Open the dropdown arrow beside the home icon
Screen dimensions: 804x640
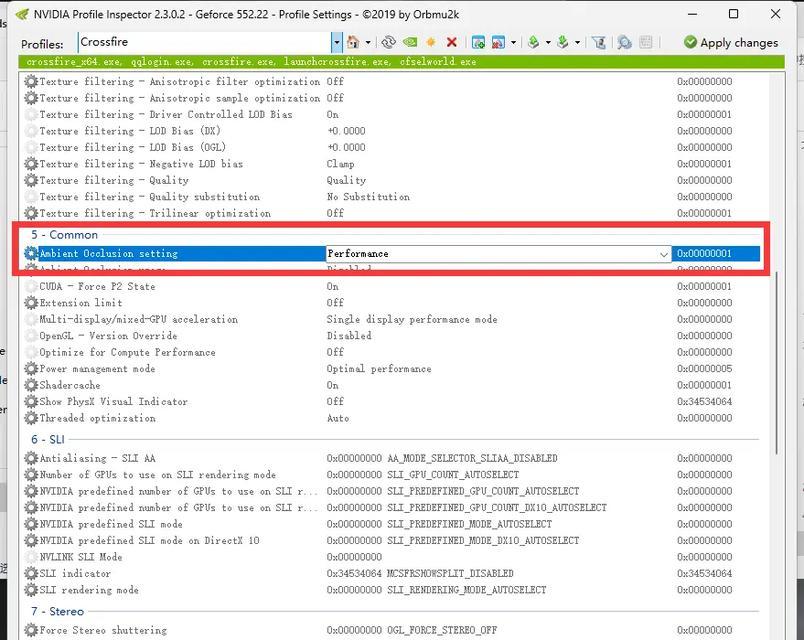point(368,42)
